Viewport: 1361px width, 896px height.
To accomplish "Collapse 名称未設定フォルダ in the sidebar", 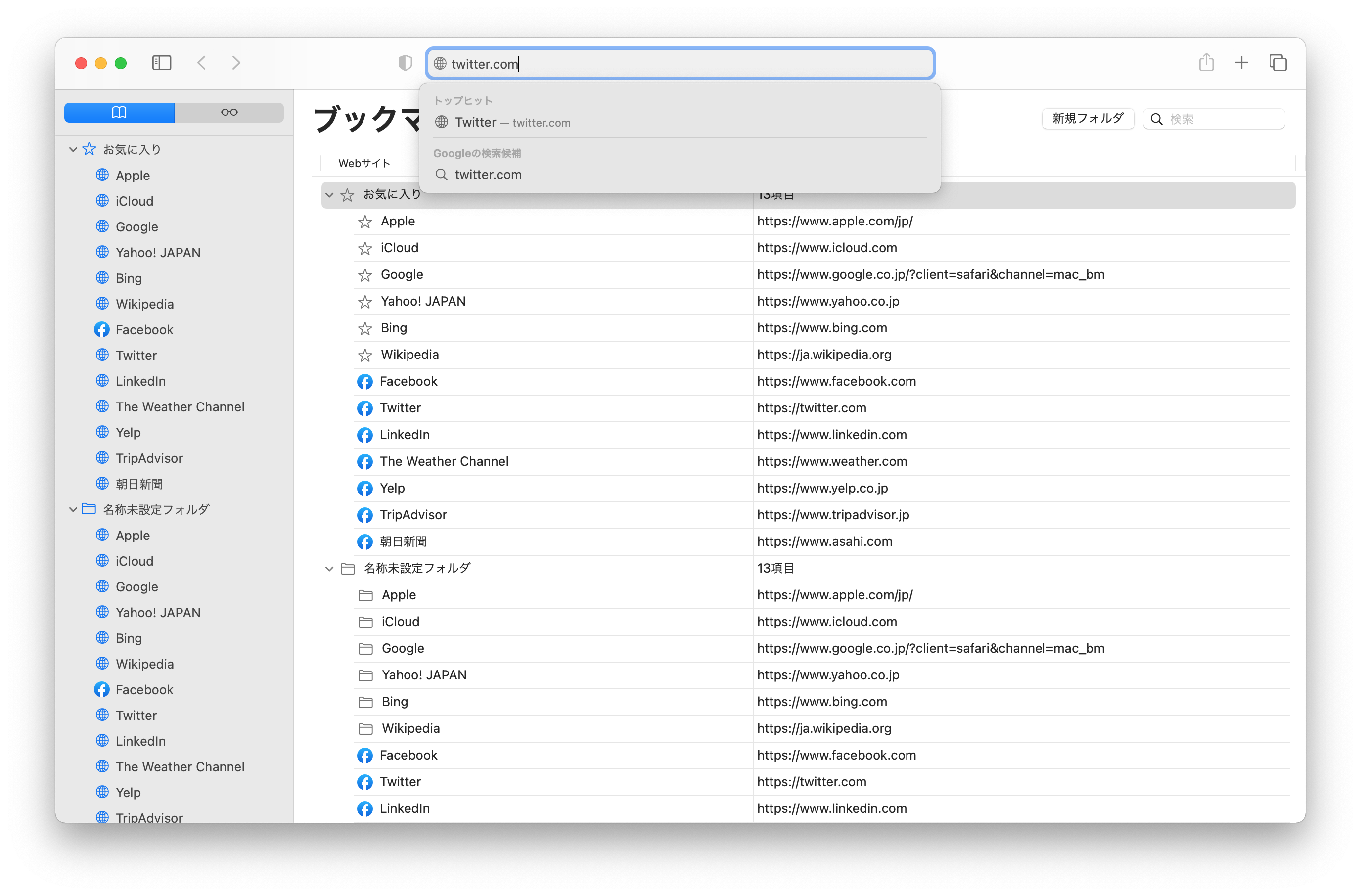I will [x=73, y=509].
